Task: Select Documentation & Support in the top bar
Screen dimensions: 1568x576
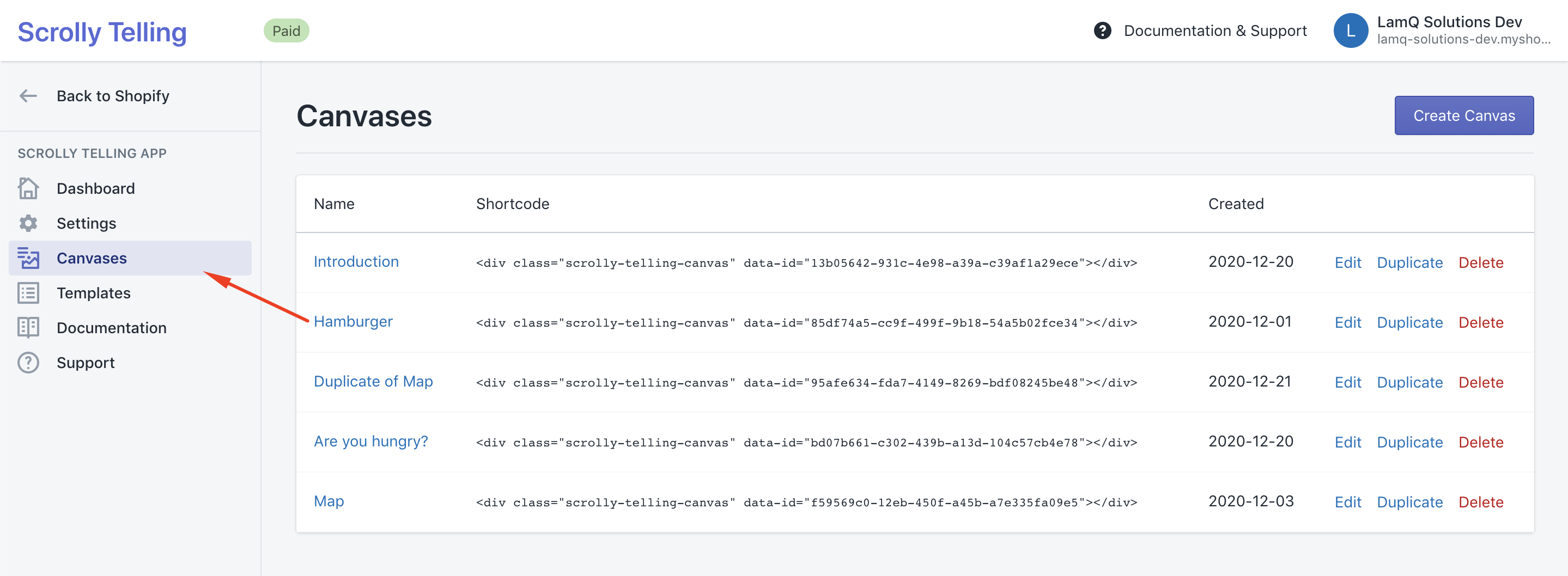Action: click(x=1215, y=30)
